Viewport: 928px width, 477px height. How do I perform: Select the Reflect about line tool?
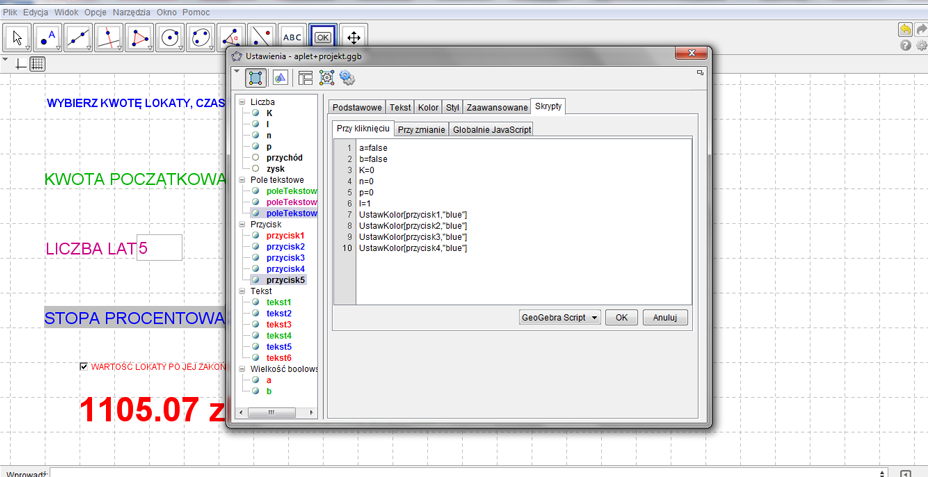262,38
